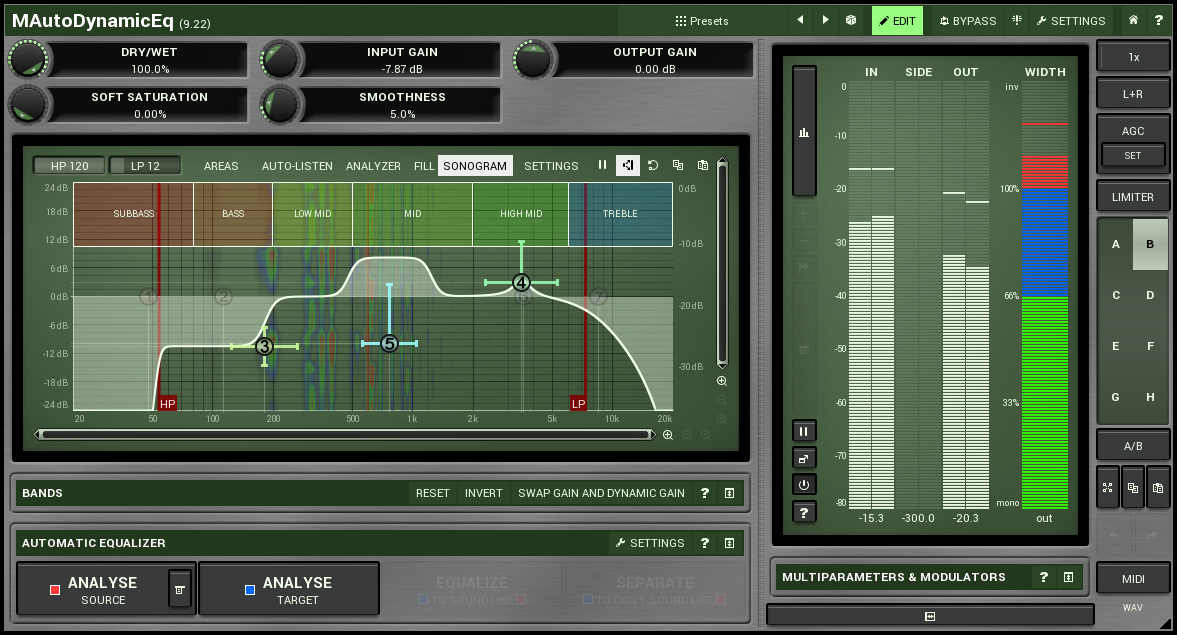This screenshot has height=635, width=1177.
Task: Click the OUTPUT GAIN knob
Action: (533, 59)
